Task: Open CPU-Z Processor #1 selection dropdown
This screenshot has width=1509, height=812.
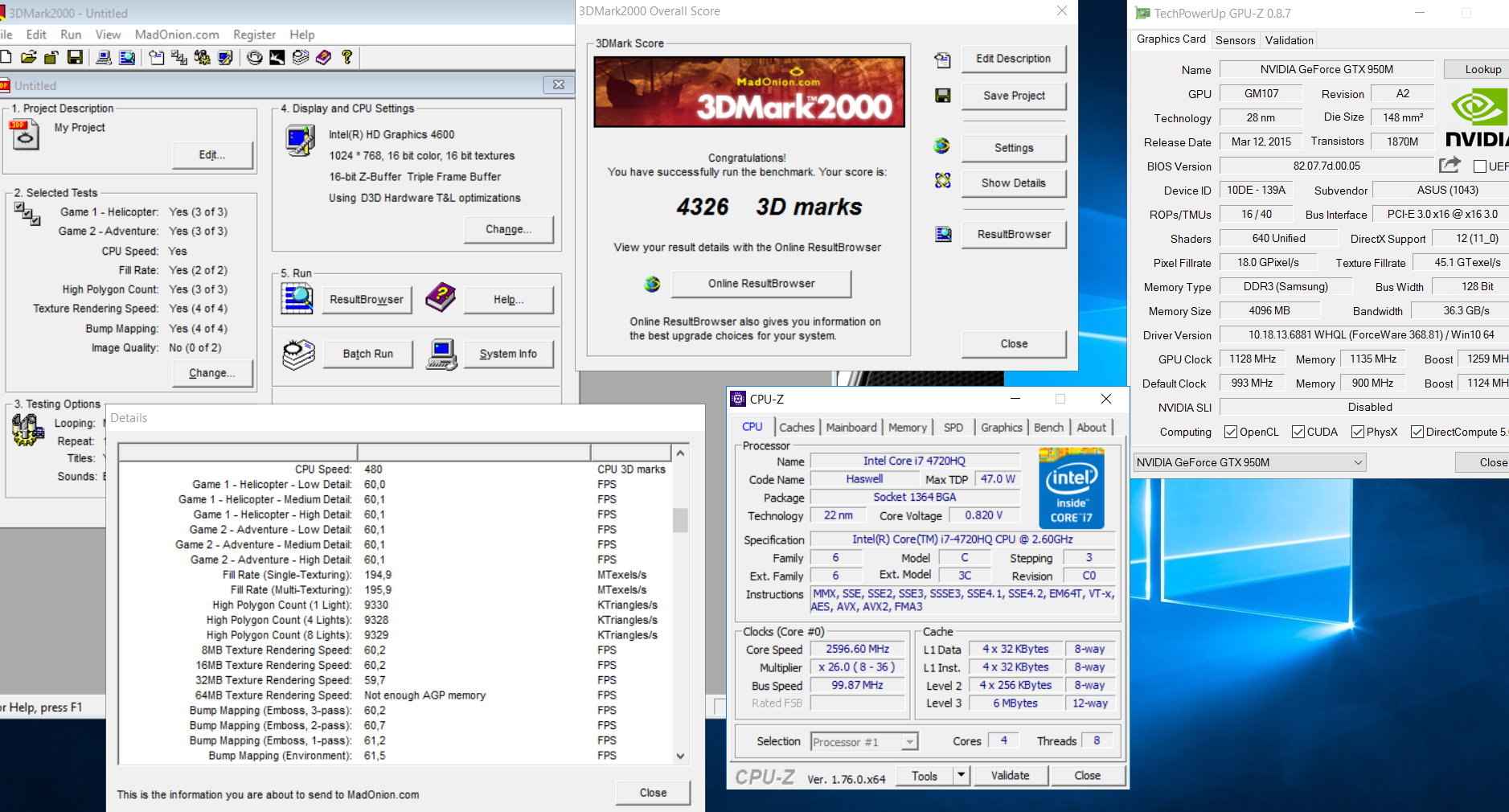Action: coord(864,741)
